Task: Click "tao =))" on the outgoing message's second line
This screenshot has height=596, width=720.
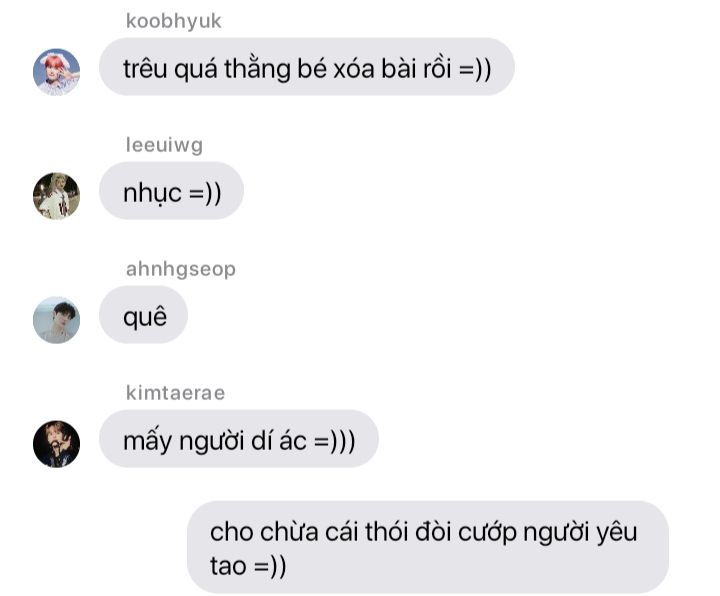Action: (248, 565)
